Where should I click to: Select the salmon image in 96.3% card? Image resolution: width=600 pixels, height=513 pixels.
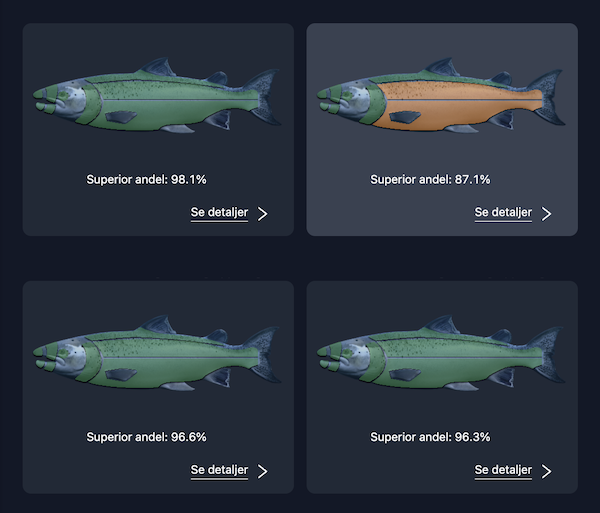[x=441, y=353]
